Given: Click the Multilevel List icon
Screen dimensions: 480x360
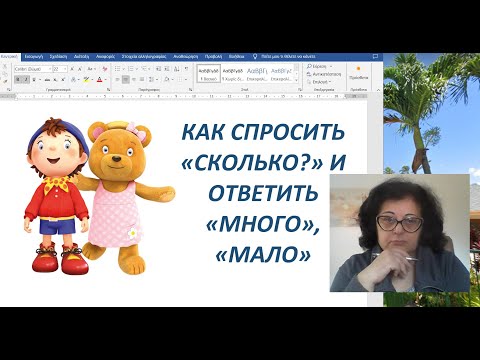Looking at the screenshot, I should (x=144, y=69).
